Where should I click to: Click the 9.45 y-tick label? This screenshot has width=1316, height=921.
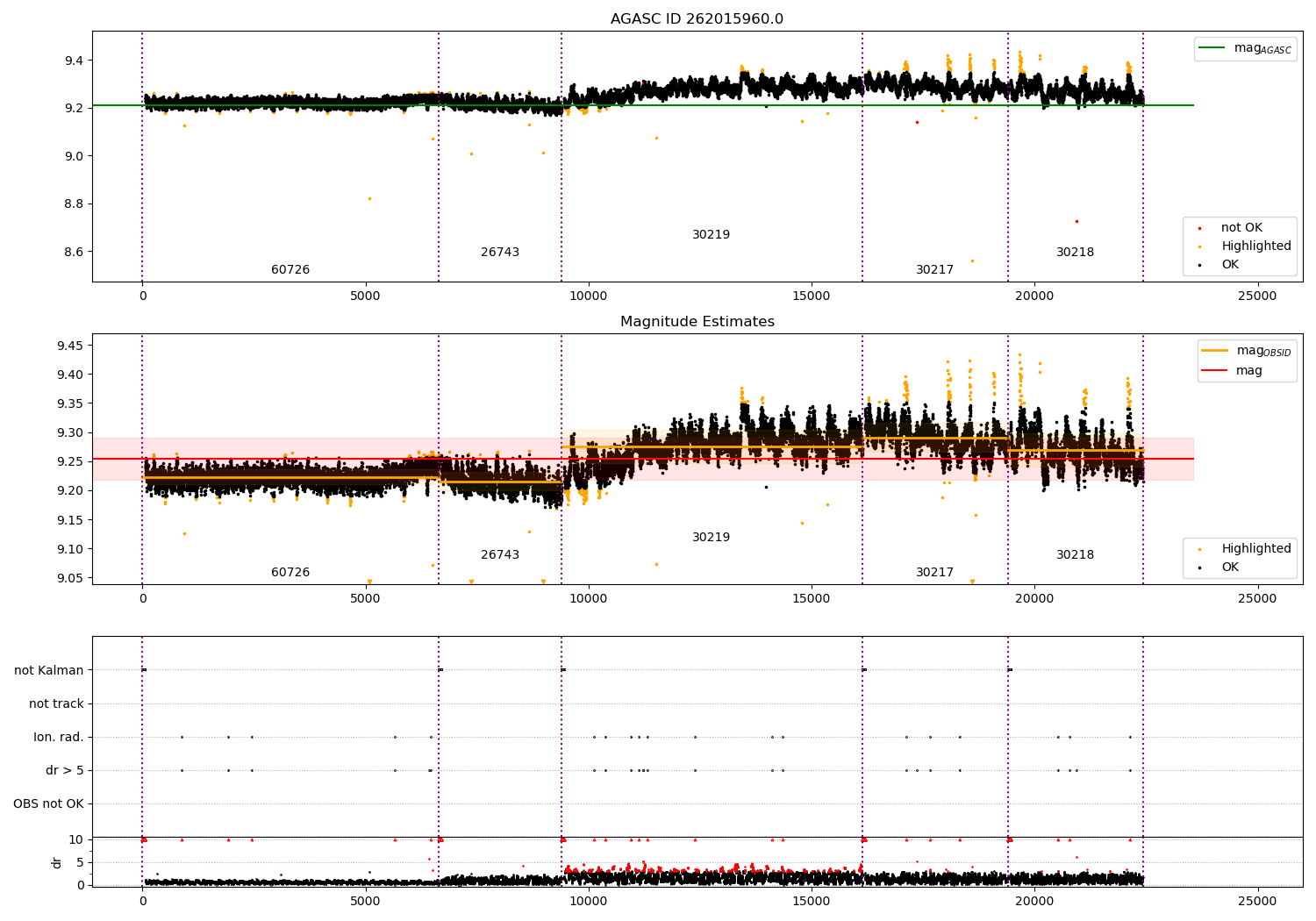point(71,346)
